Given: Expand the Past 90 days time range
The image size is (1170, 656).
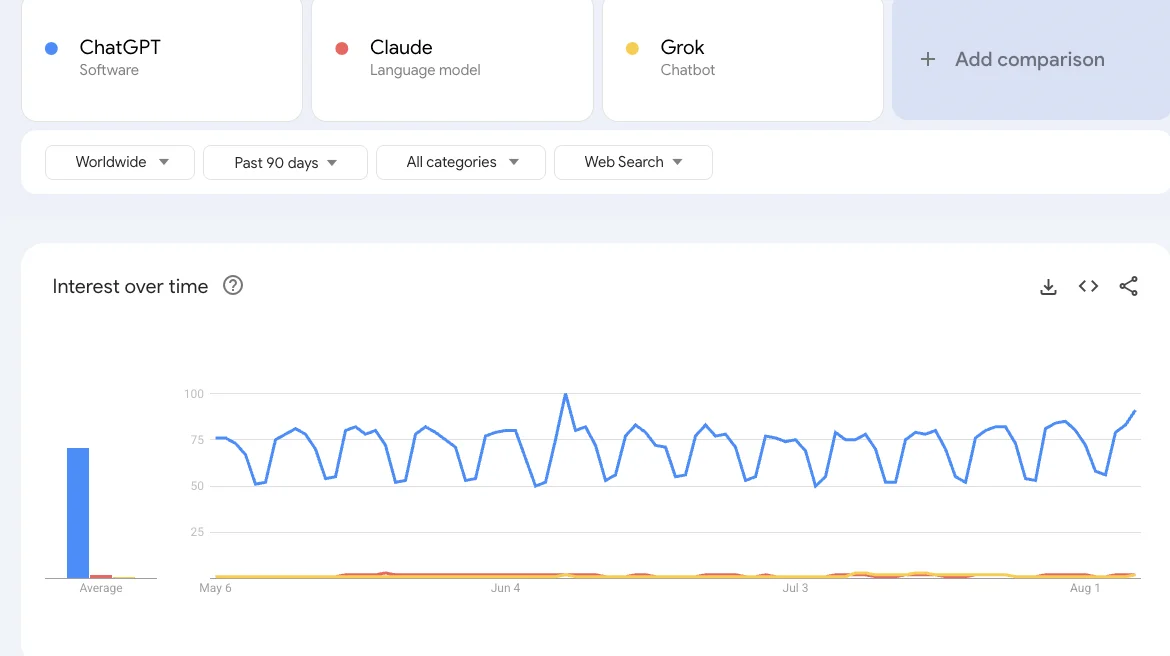Looking at the screenshot, I should [x=285, y=162].
